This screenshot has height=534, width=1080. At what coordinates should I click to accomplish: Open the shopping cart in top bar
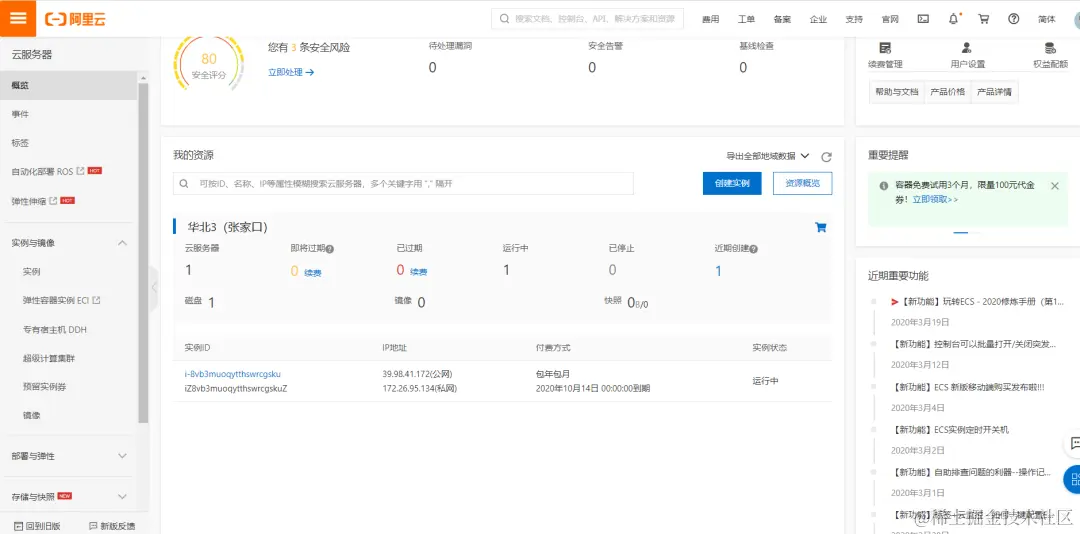click(x=984, y=19)
